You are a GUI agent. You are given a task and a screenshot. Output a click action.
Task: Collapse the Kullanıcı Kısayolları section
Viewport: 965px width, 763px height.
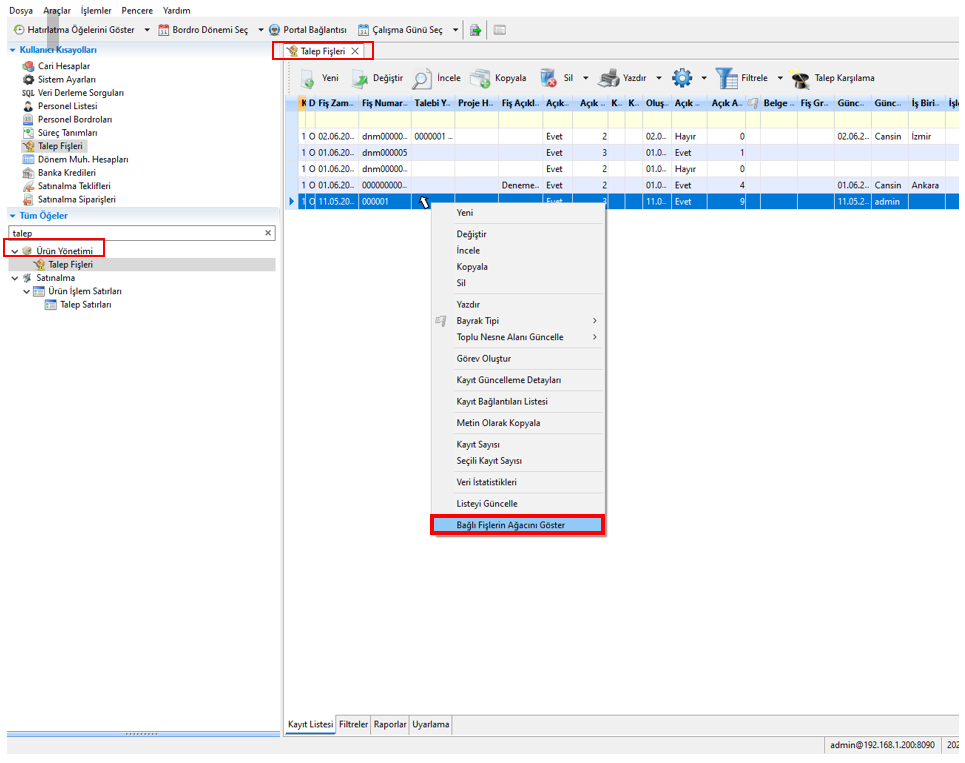[13, 50]
